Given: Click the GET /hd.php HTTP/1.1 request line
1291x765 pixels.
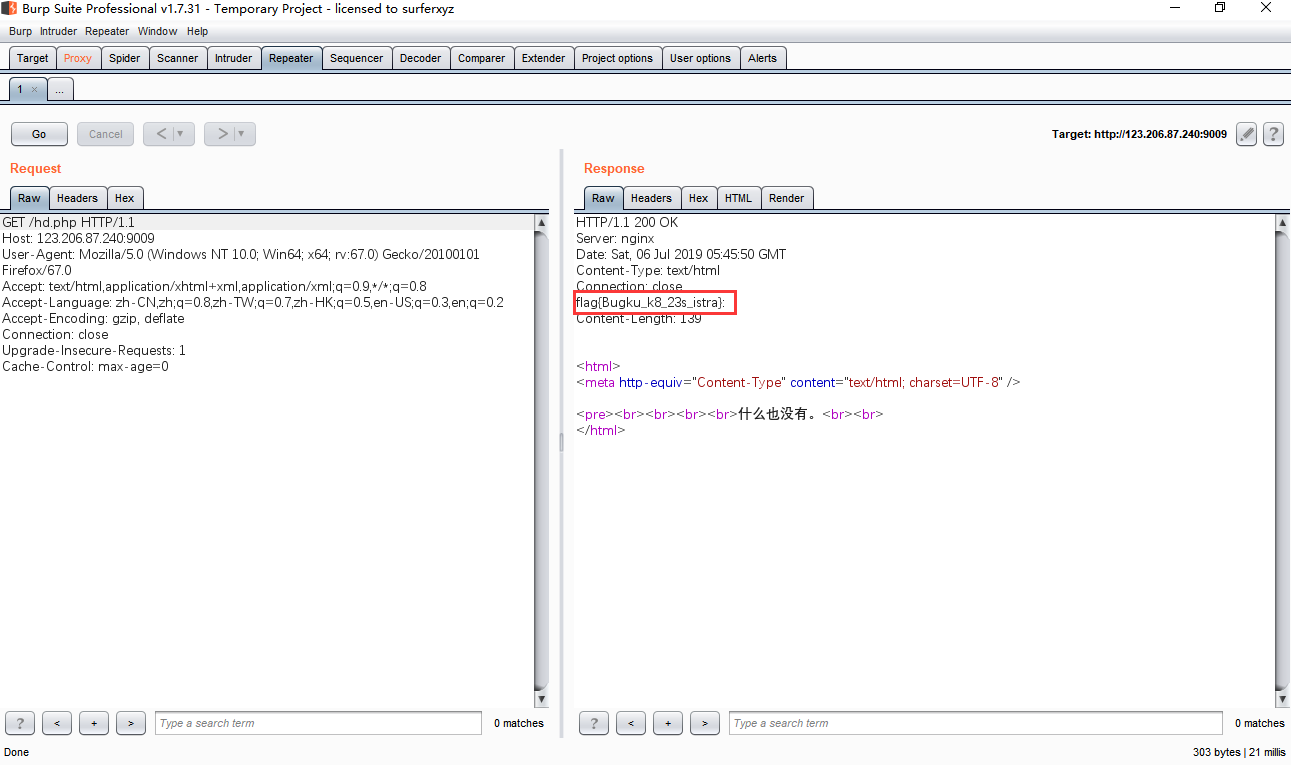Looking at the screenshot, I should (69, 222).
